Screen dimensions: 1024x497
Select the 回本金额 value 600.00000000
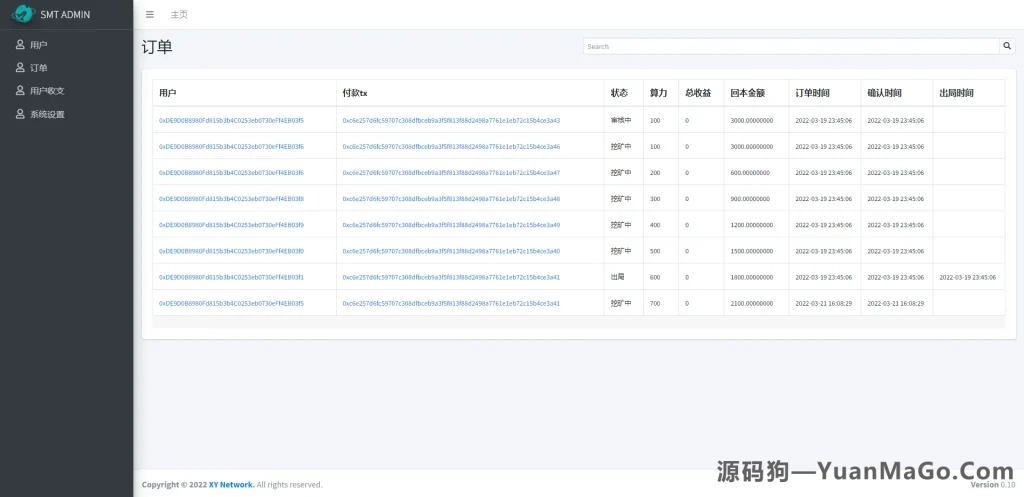pos(750,172)
